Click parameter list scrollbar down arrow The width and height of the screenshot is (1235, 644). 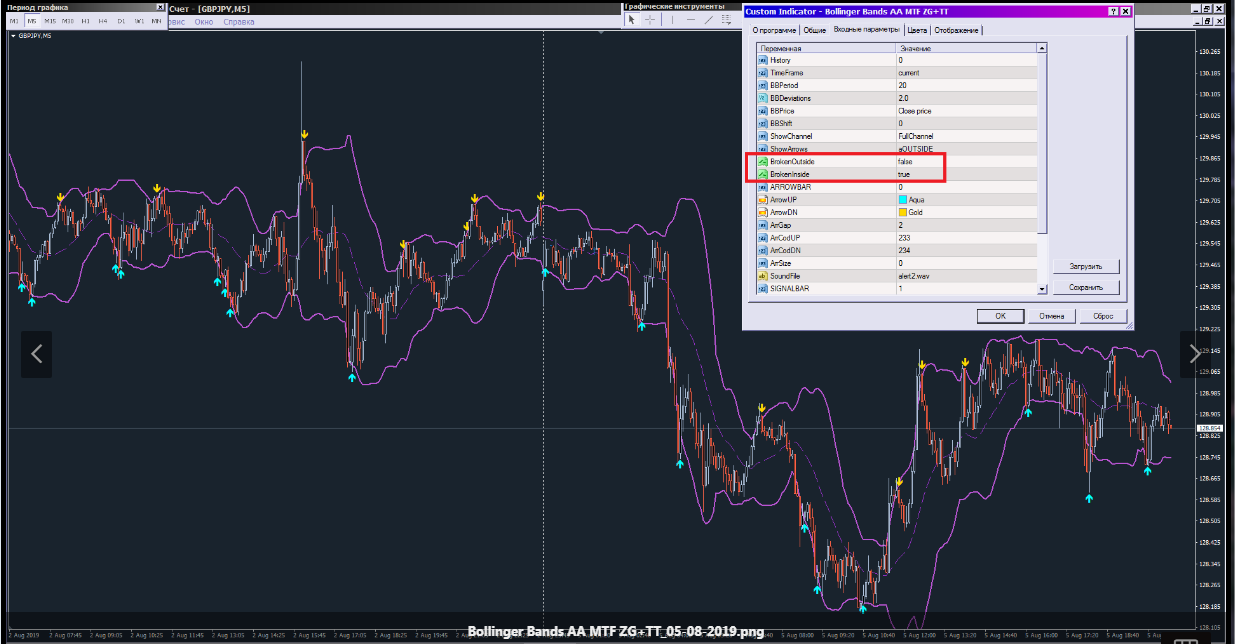point(1042,289)
